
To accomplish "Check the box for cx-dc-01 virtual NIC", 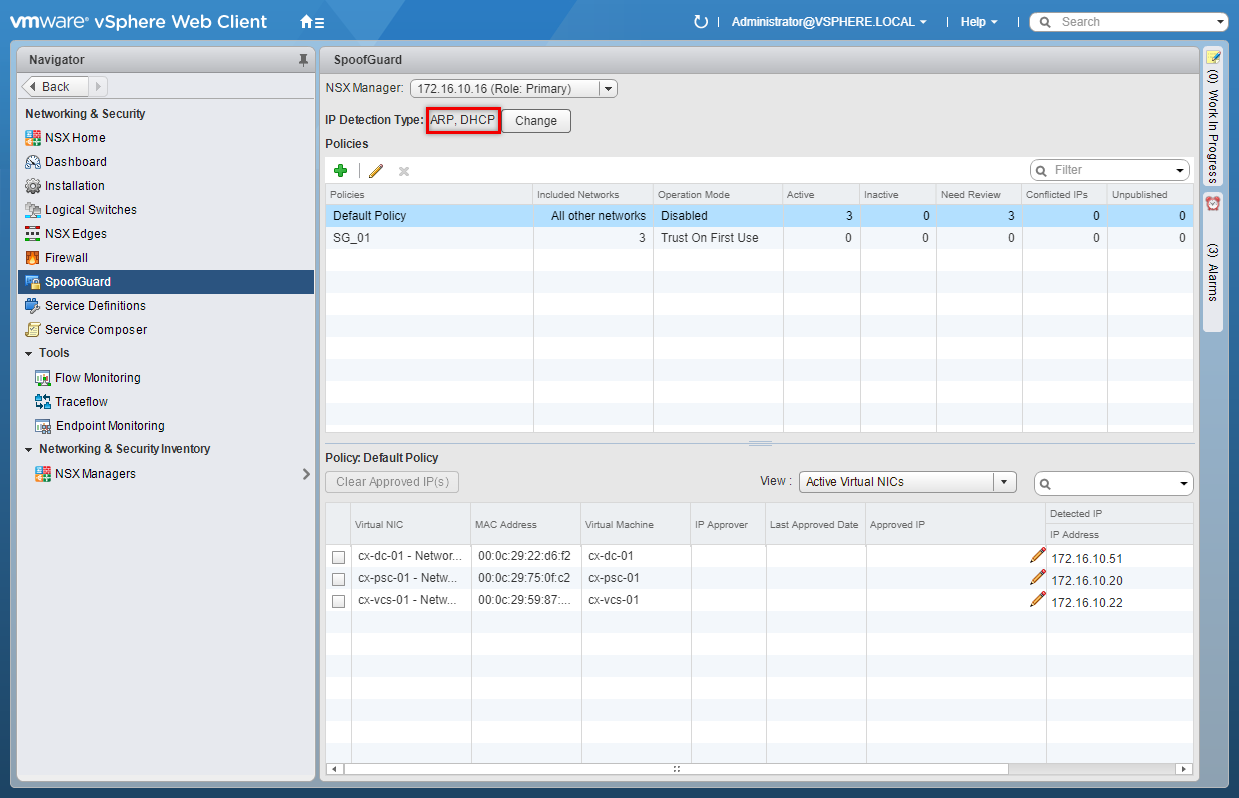I will (x=339, y=557).
